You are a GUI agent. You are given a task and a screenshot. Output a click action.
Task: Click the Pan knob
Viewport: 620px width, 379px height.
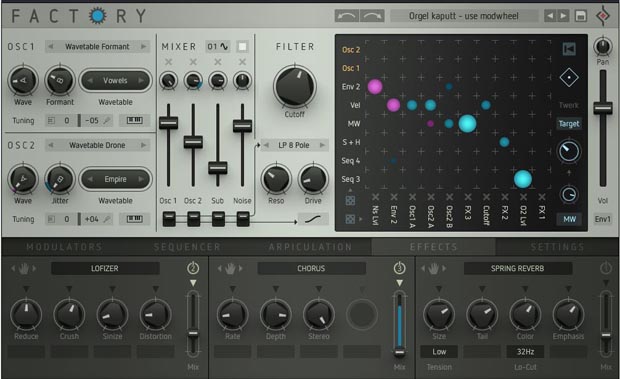pyautogui.click(x=603, y=47)
